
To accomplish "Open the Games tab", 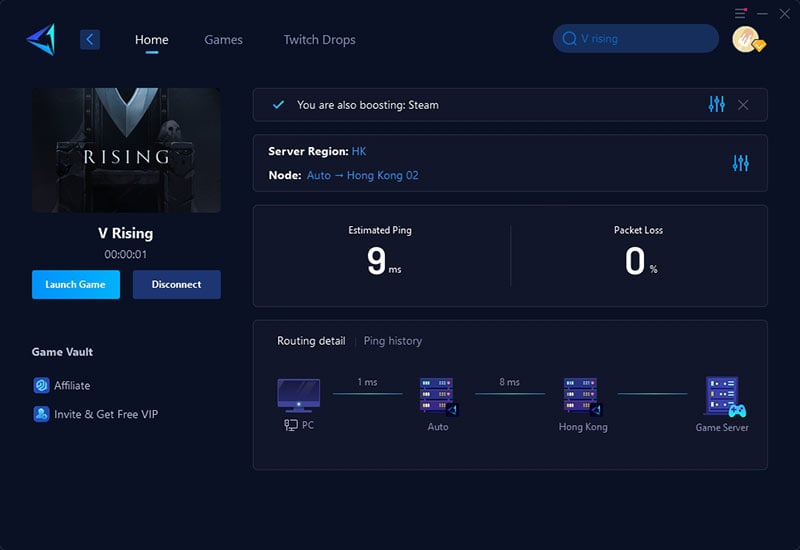I will pos(223,40).
